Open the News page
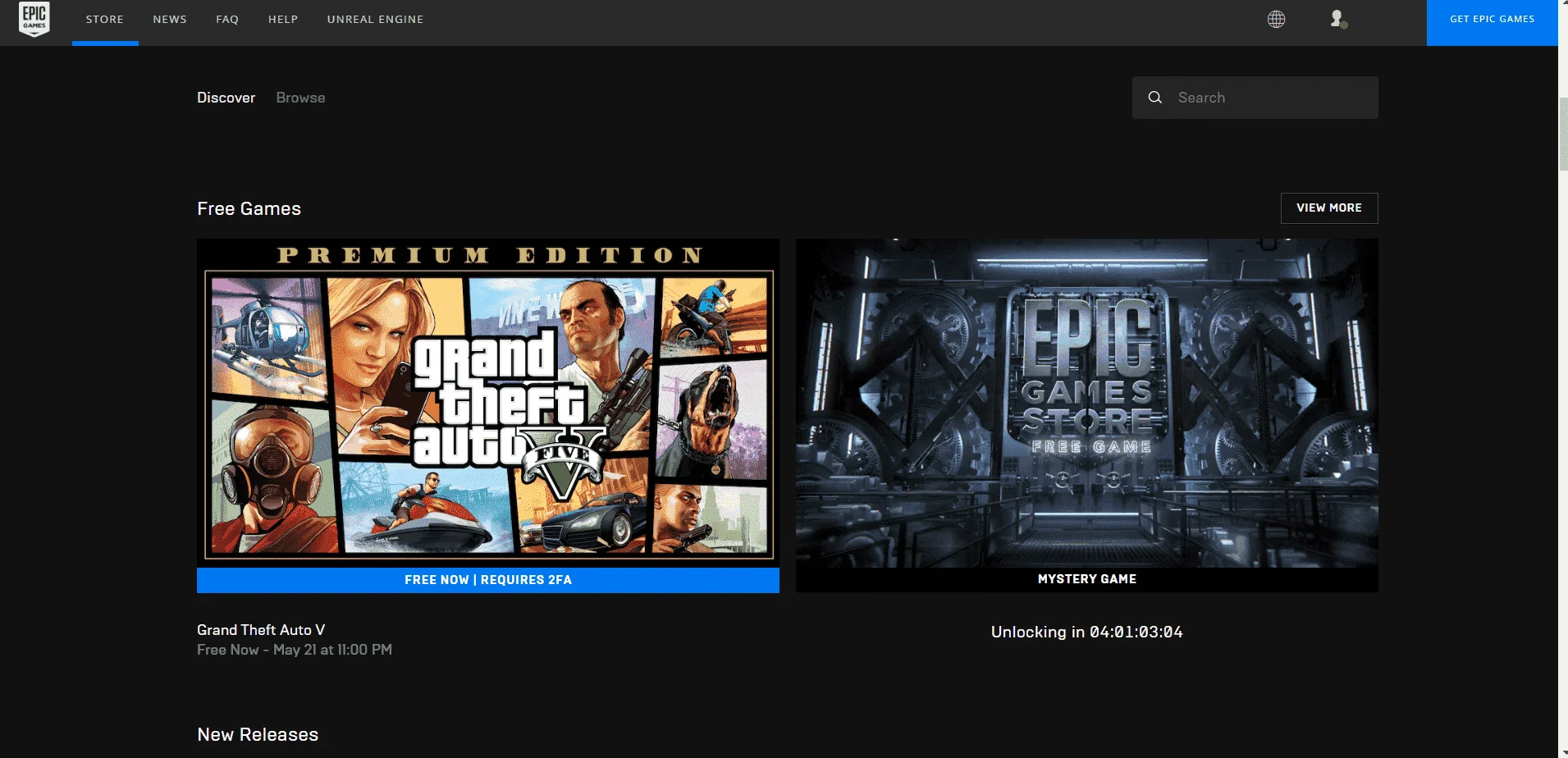This screenshot has height=758, width=1568. [170, 20]
